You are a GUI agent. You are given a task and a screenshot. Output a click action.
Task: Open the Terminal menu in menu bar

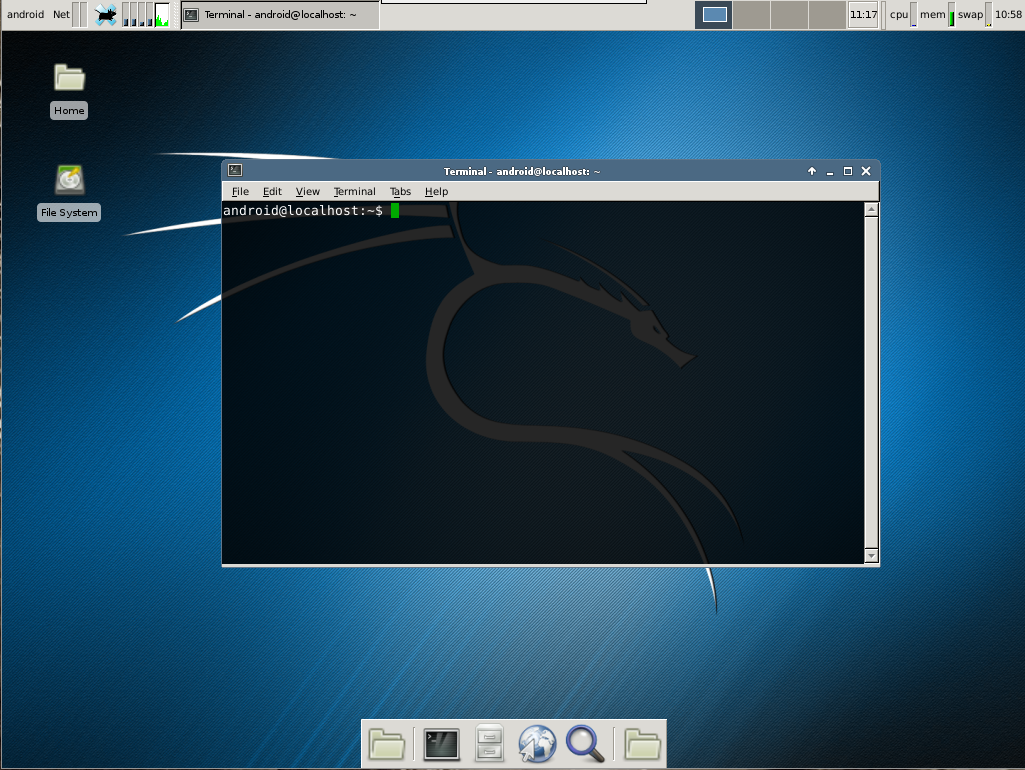(354, 192)
